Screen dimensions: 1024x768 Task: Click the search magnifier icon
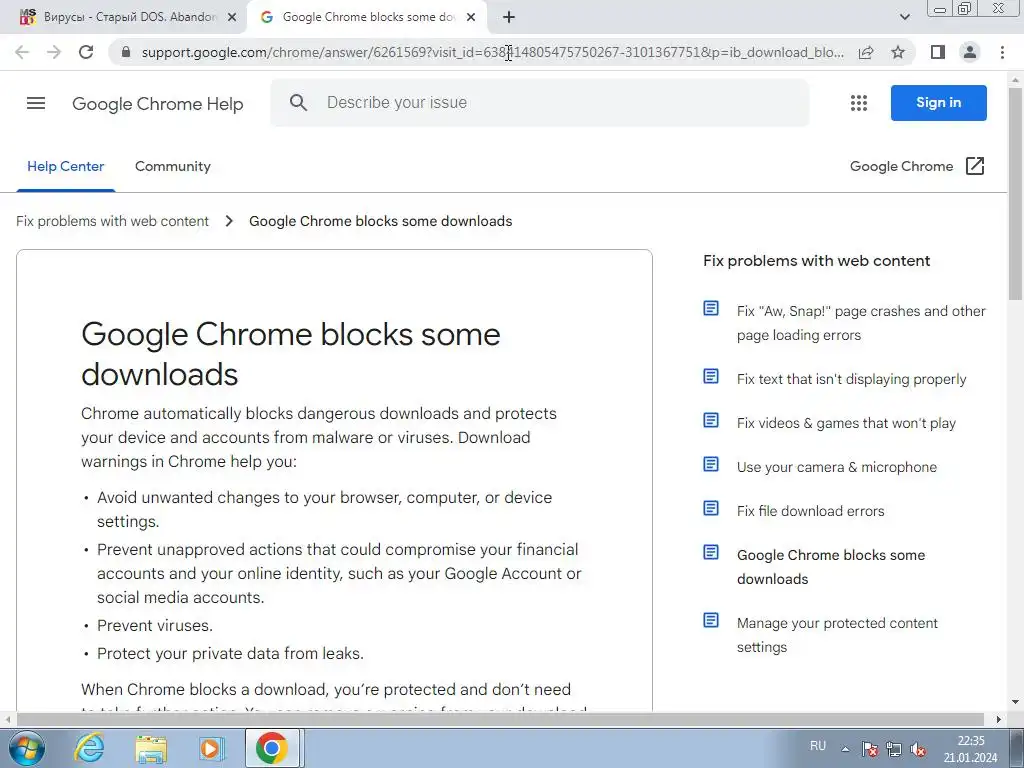pyautogui.click(x=298, y=103)
